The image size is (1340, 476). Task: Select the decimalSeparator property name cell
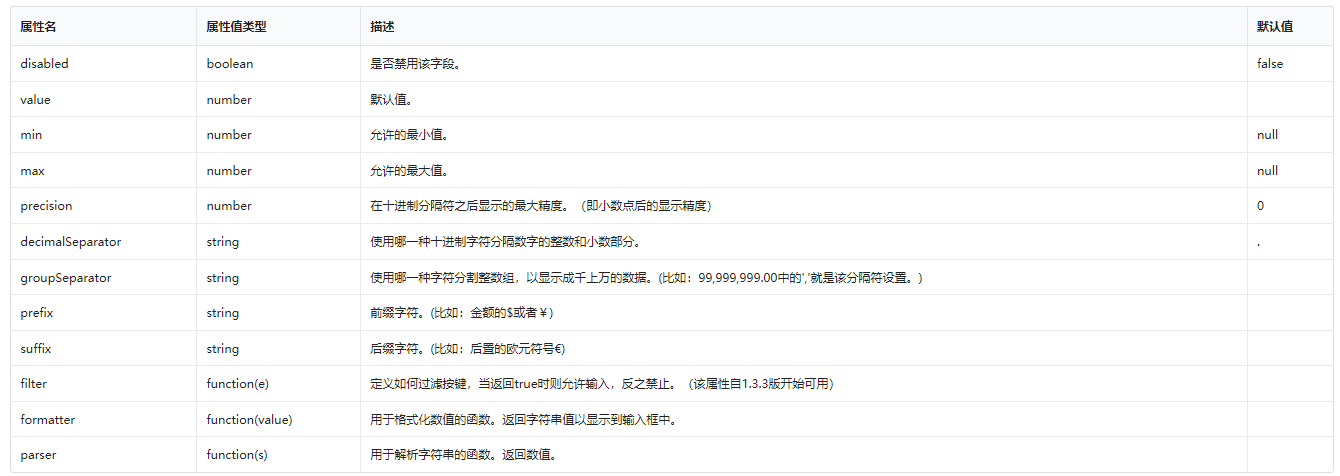coord(71,241)
